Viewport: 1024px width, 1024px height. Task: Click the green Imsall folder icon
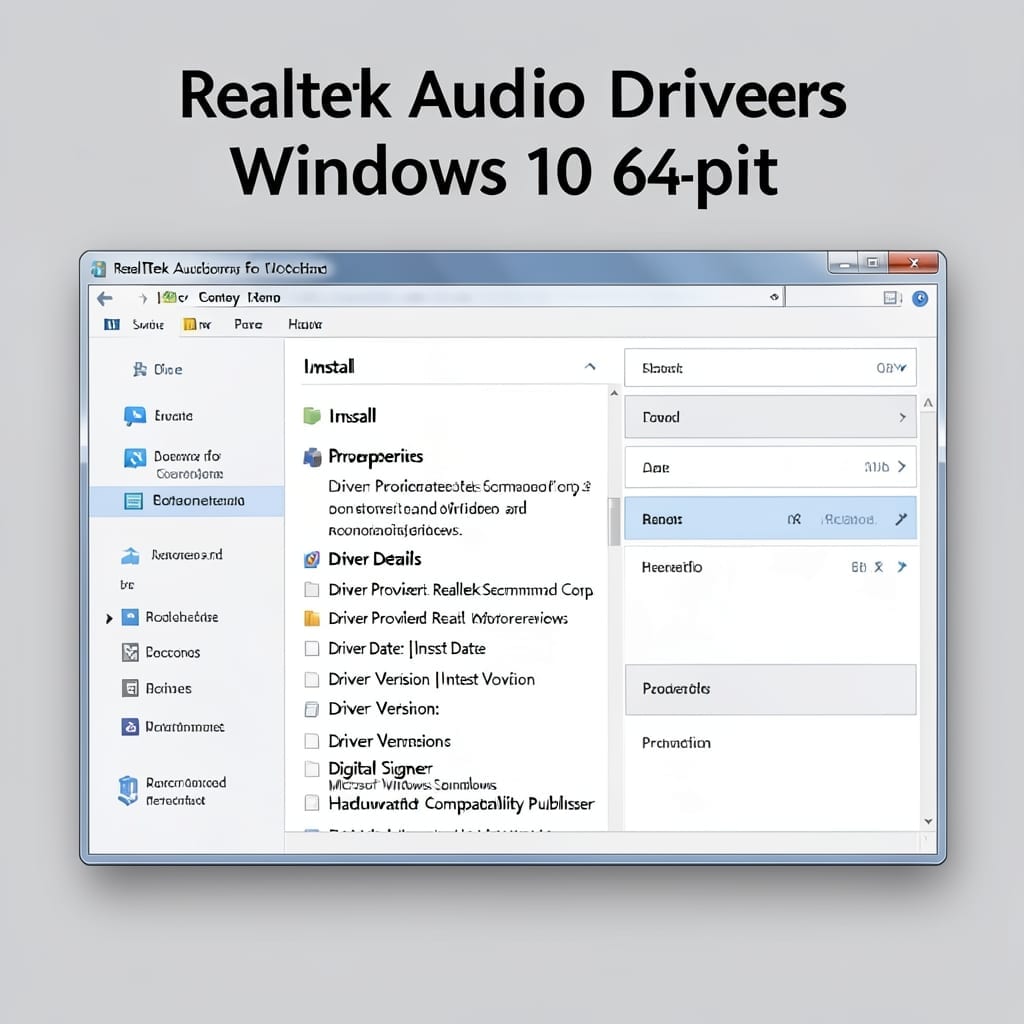click(x=312, y=416)
